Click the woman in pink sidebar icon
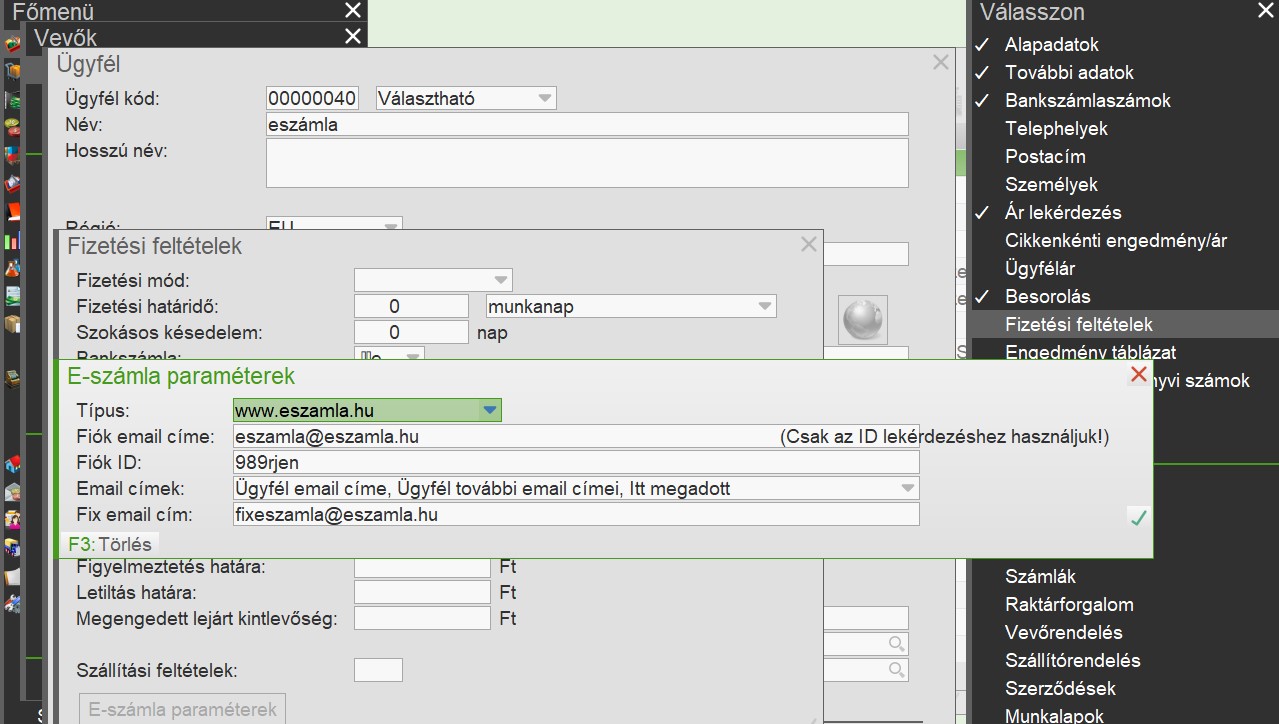This screenshot has width=1279, height=724. 12,521
